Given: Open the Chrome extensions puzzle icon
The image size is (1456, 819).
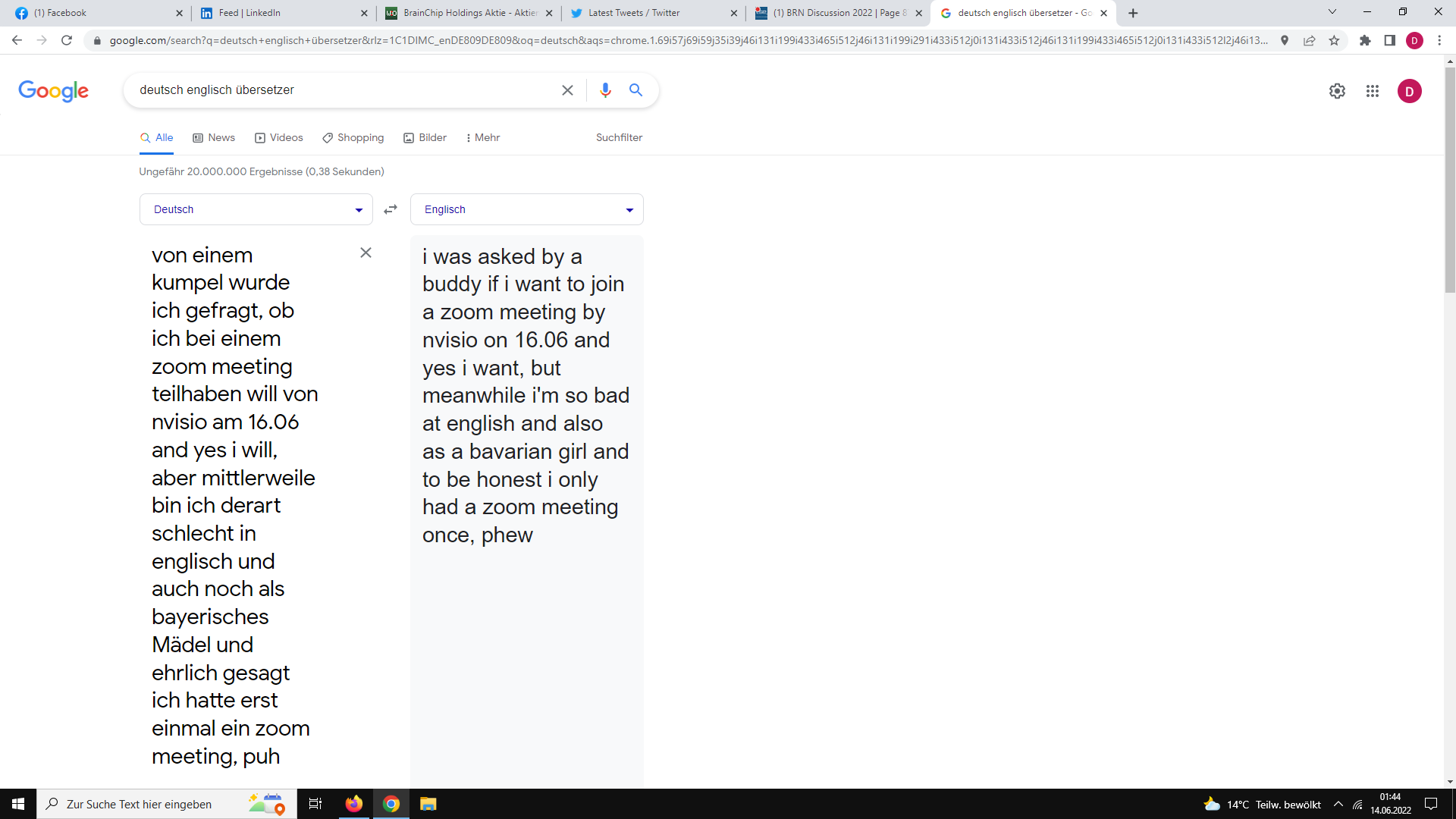Looking at the screenshot, I should click(1365, 40).
